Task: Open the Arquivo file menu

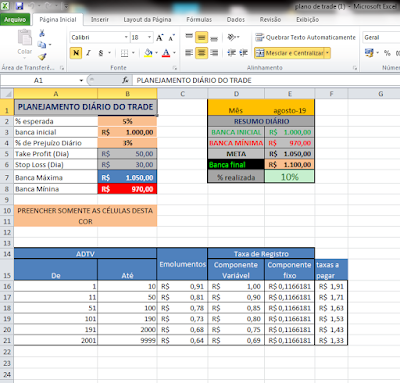Action: coord(15,20)
